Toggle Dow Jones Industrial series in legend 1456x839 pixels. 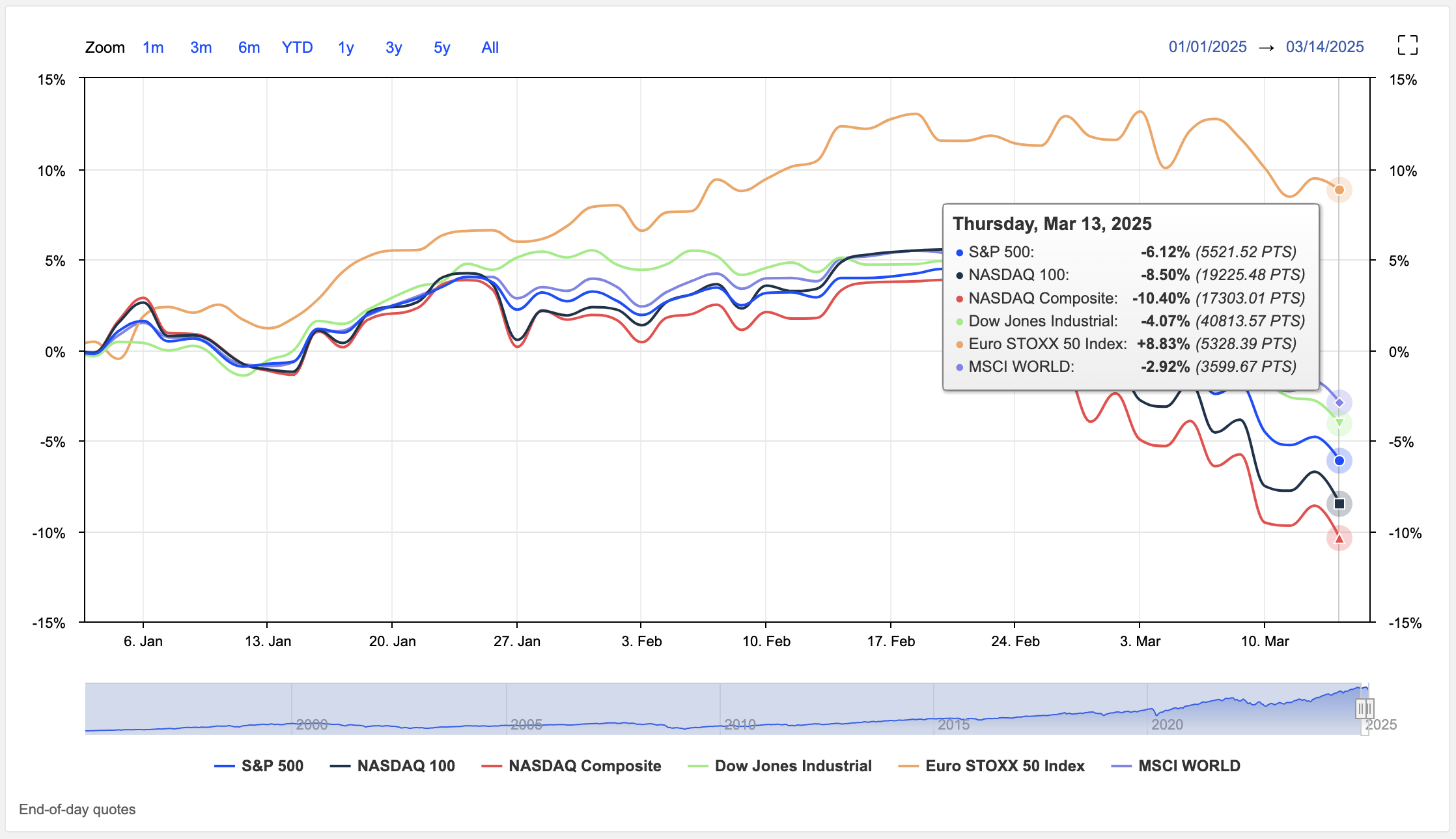780,766
